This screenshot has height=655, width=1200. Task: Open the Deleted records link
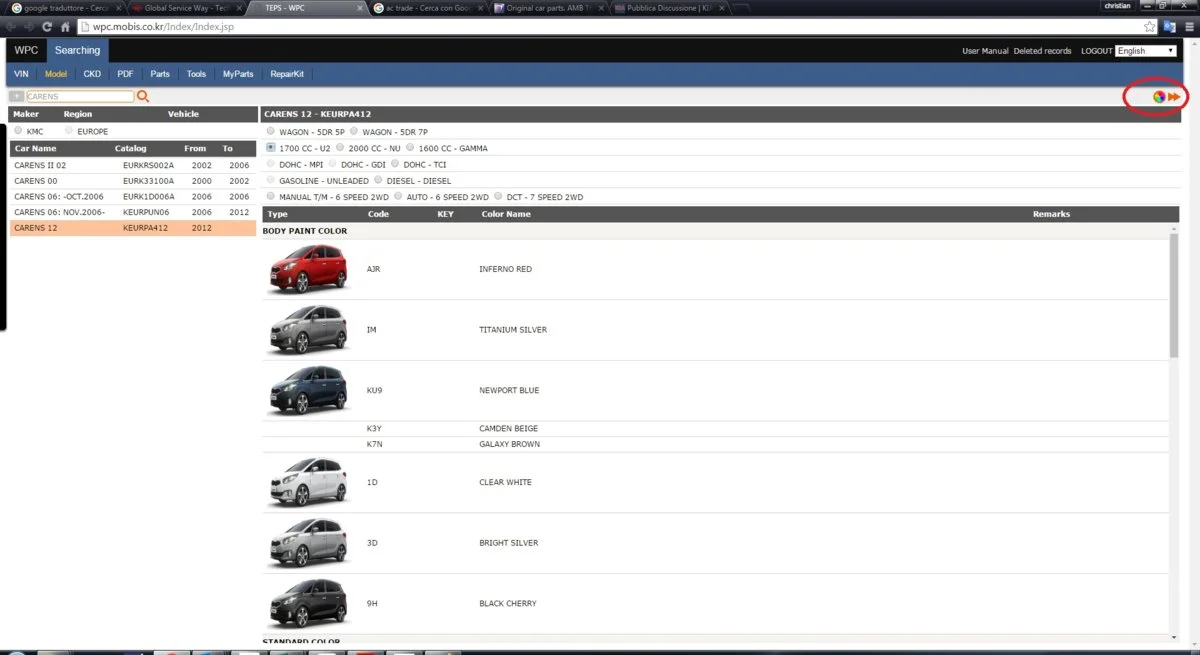(1042, 51)
